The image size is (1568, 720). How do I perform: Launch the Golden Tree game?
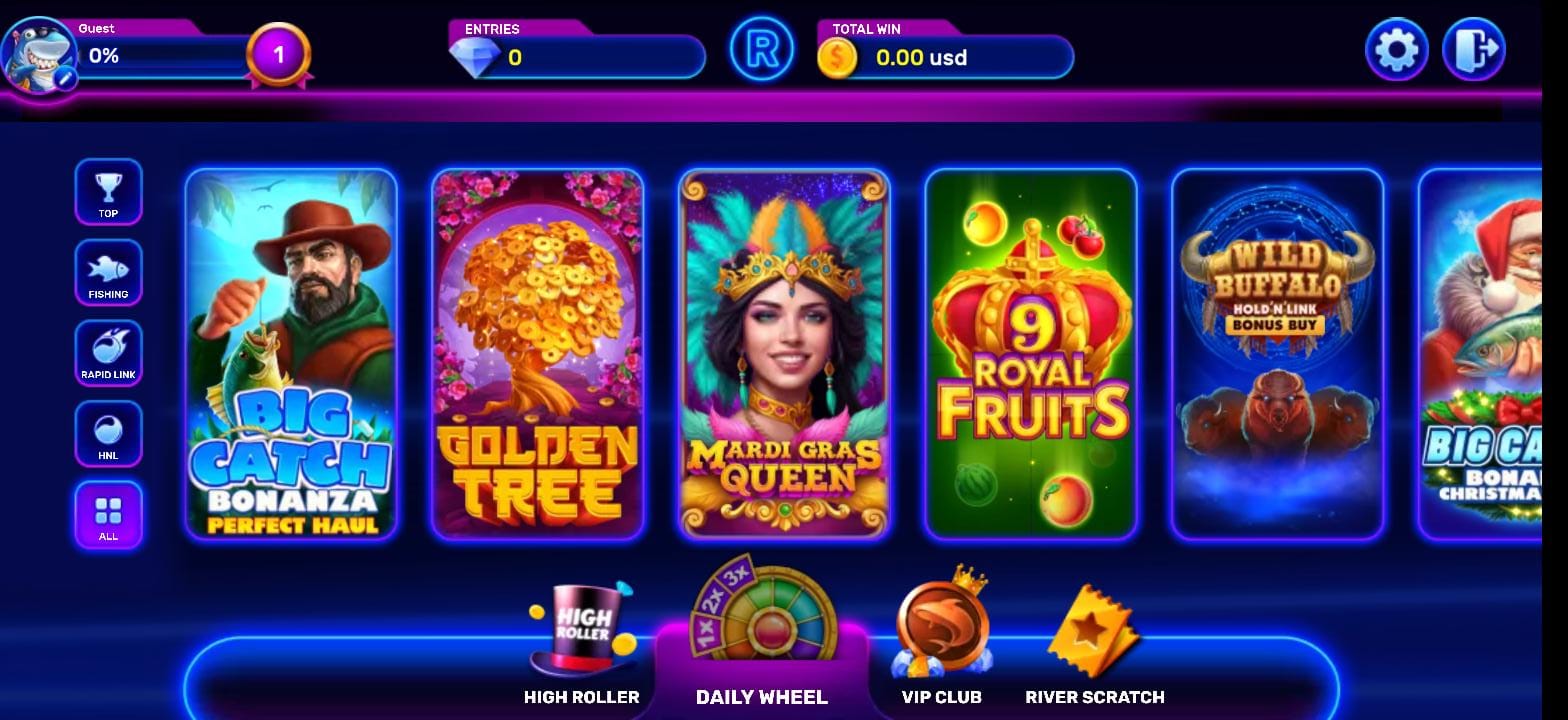point(538,354)
